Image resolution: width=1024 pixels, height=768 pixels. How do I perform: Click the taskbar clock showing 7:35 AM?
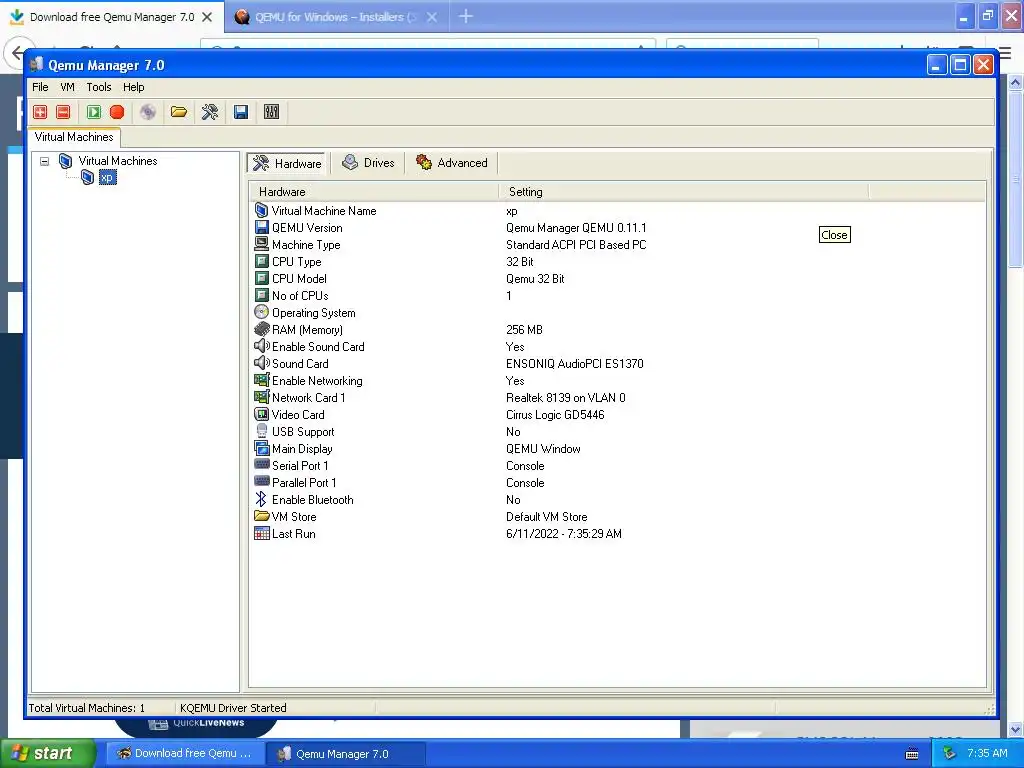[987, 753]
